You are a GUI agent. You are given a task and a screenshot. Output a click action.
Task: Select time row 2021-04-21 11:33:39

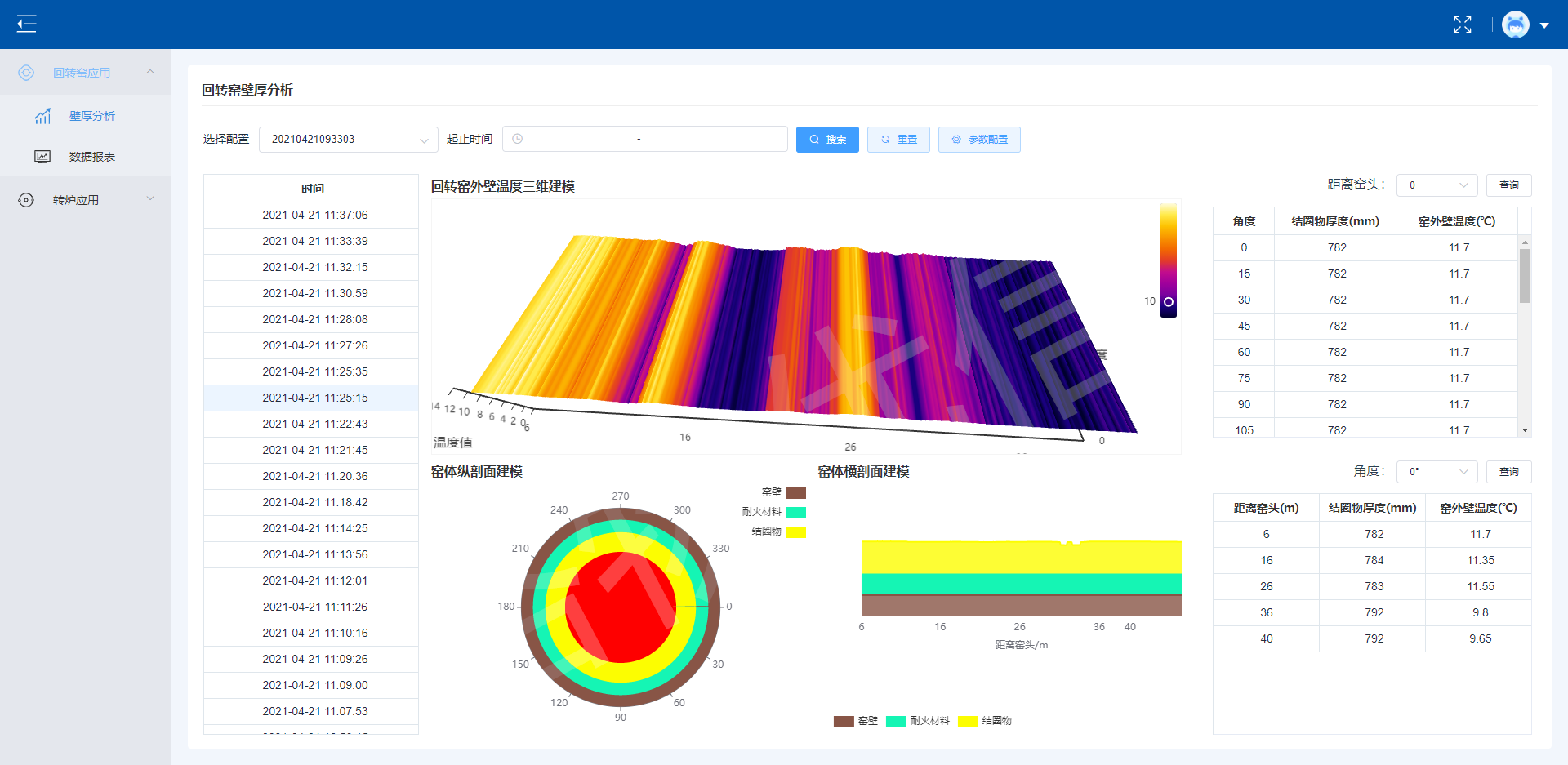pyautogui.click(x=311, y=241)
